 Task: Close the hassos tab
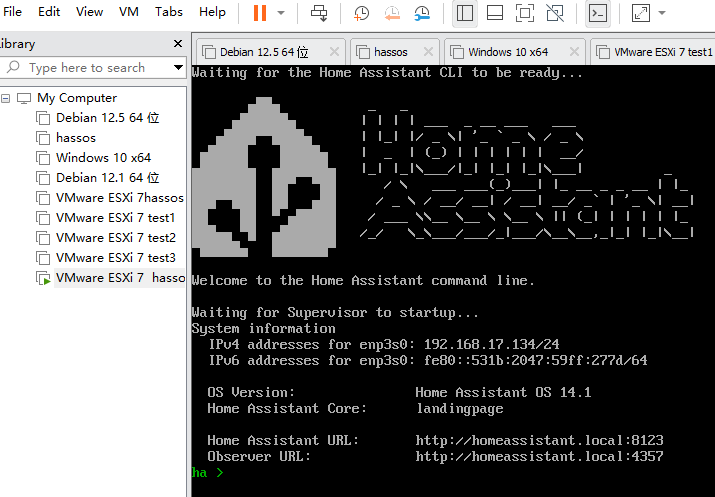click(x=428, y=52)
